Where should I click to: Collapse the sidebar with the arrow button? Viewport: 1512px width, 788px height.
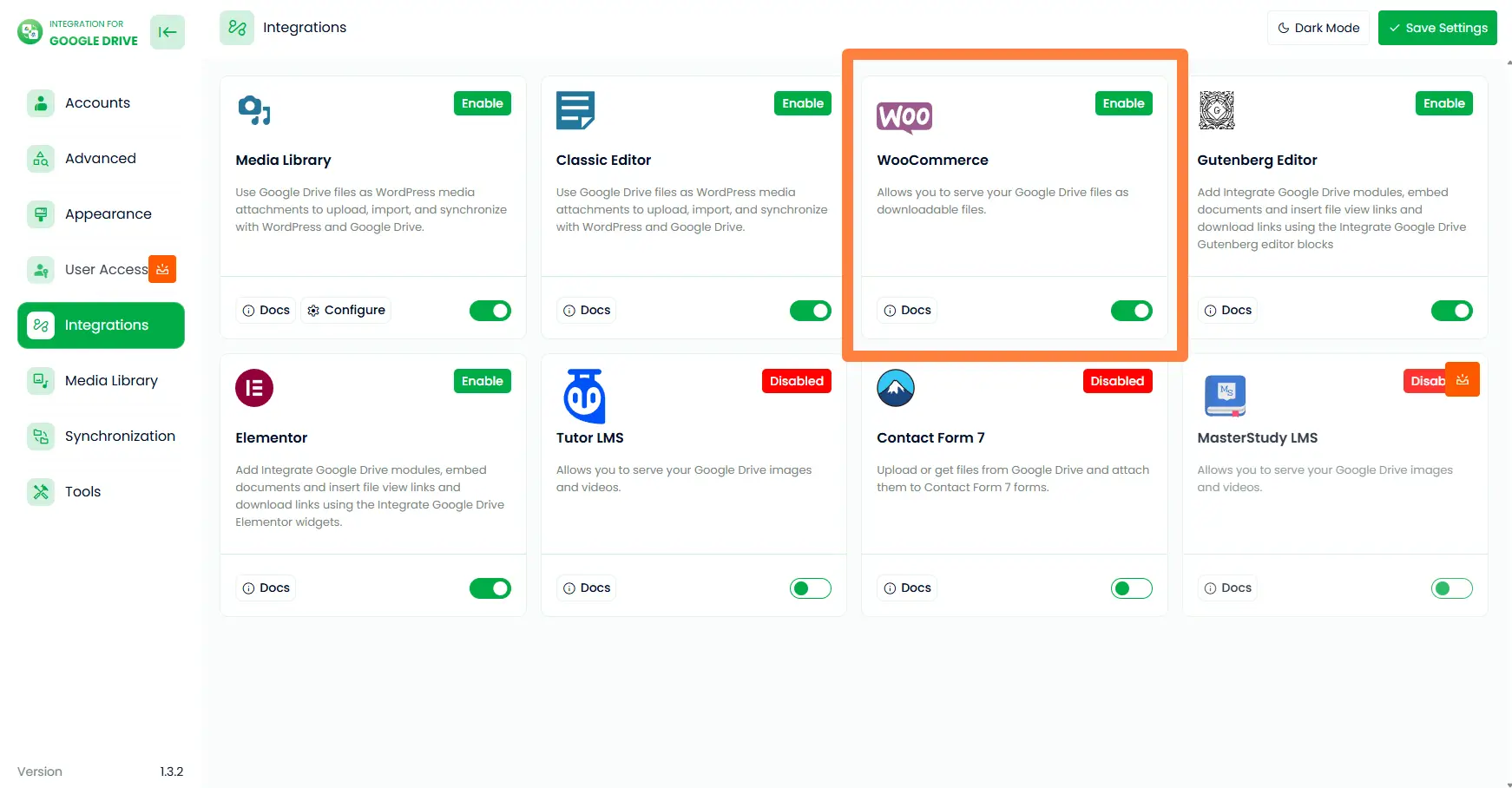[x=167, y=31]
